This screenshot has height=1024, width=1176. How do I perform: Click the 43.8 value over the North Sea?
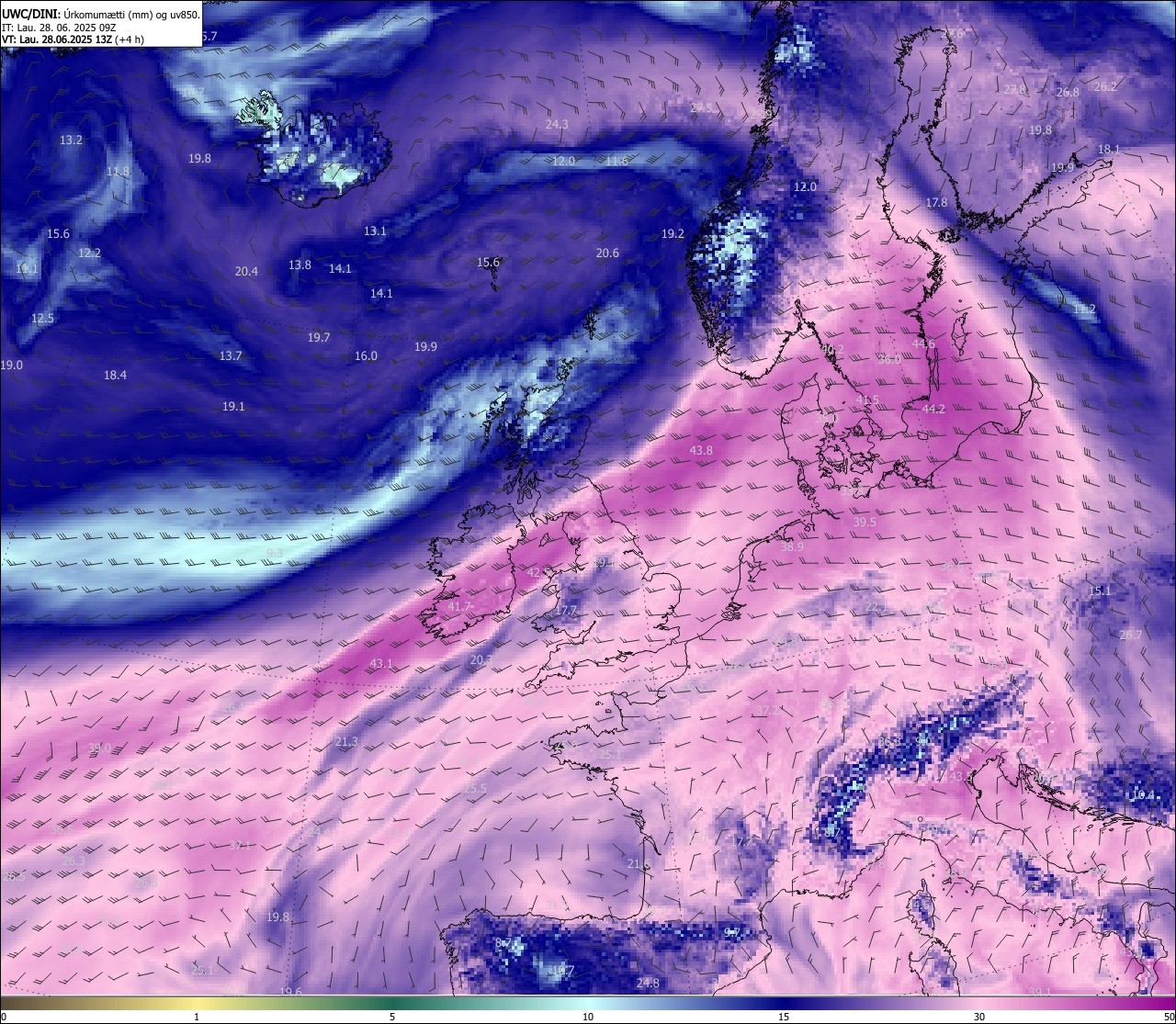tap(701, 451)
